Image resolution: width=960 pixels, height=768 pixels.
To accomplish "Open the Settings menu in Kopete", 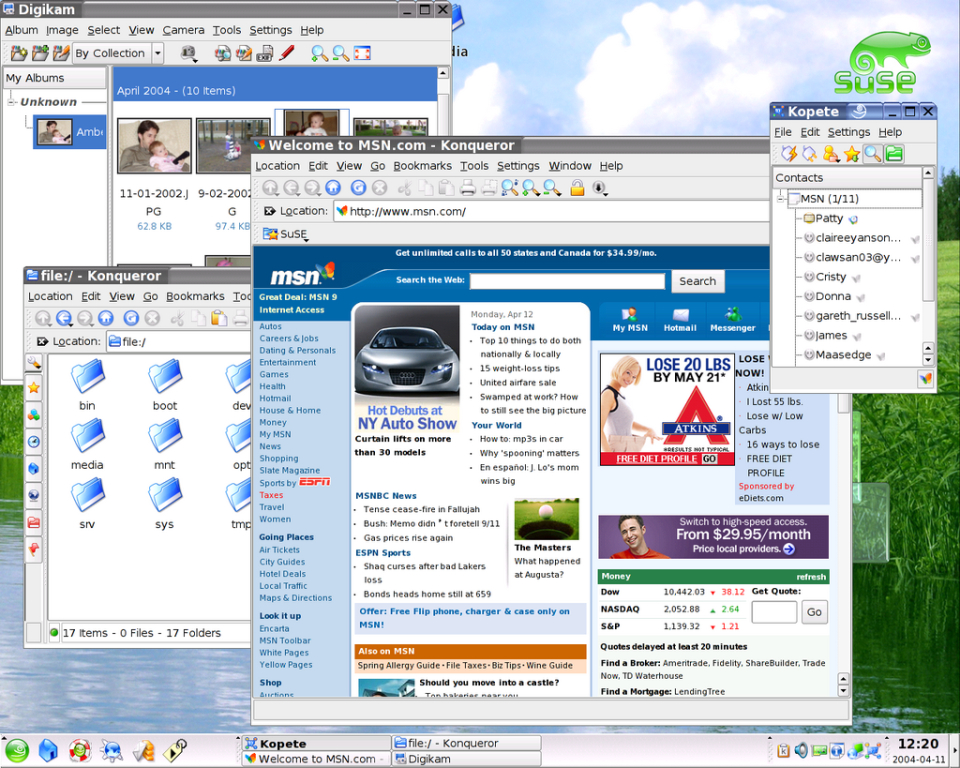I will [x=849, y=132].
